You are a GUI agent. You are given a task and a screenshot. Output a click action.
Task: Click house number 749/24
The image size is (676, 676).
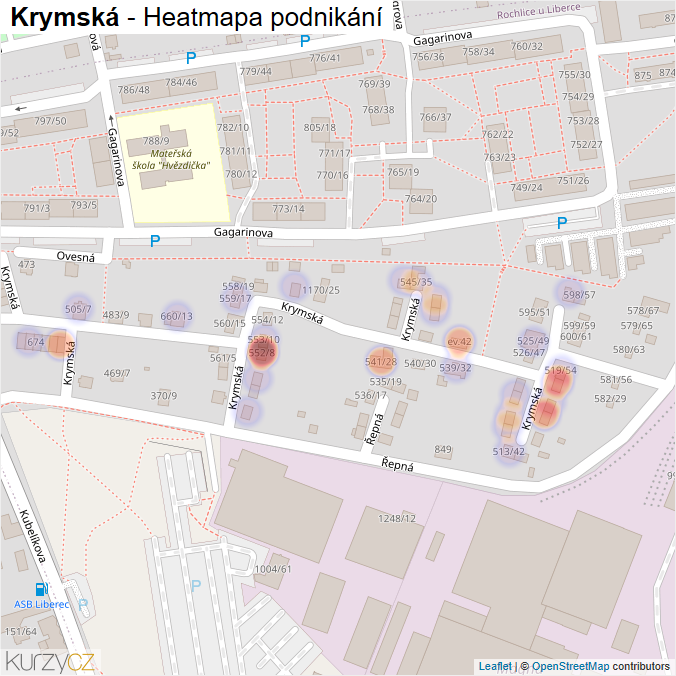point(526,188)
